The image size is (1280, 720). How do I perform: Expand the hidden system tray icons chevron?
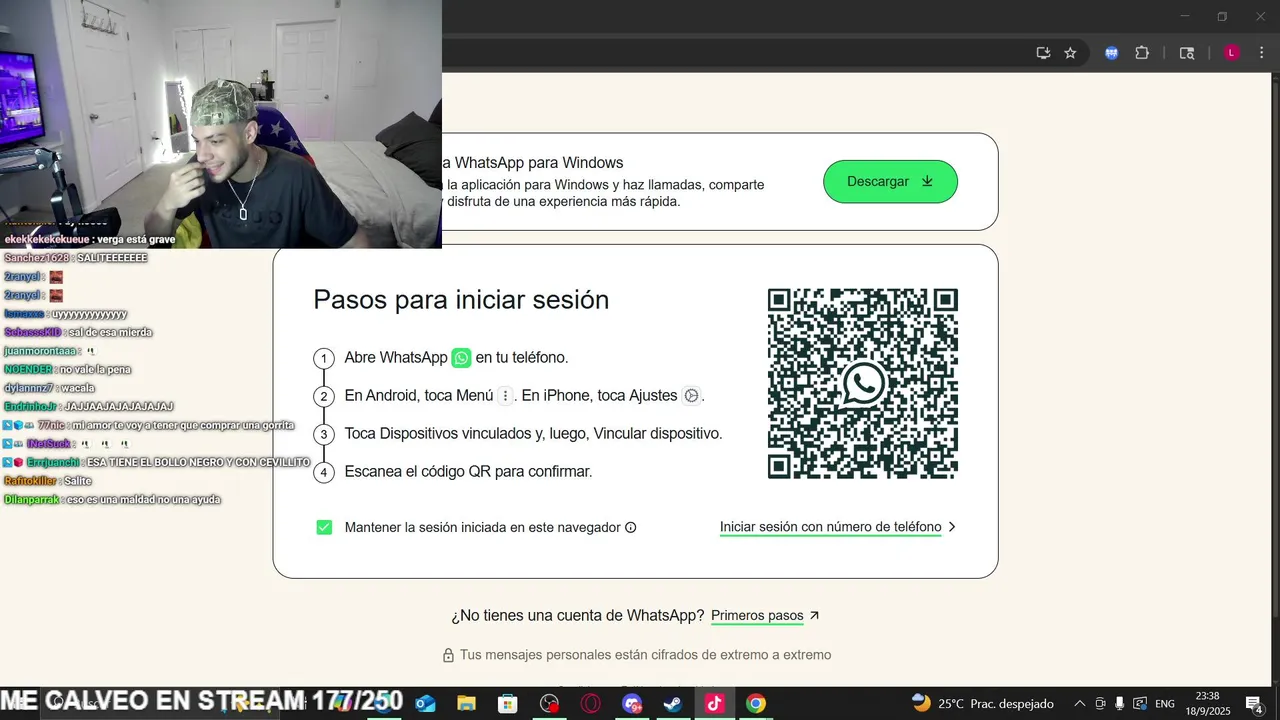tap(1079, 704)
